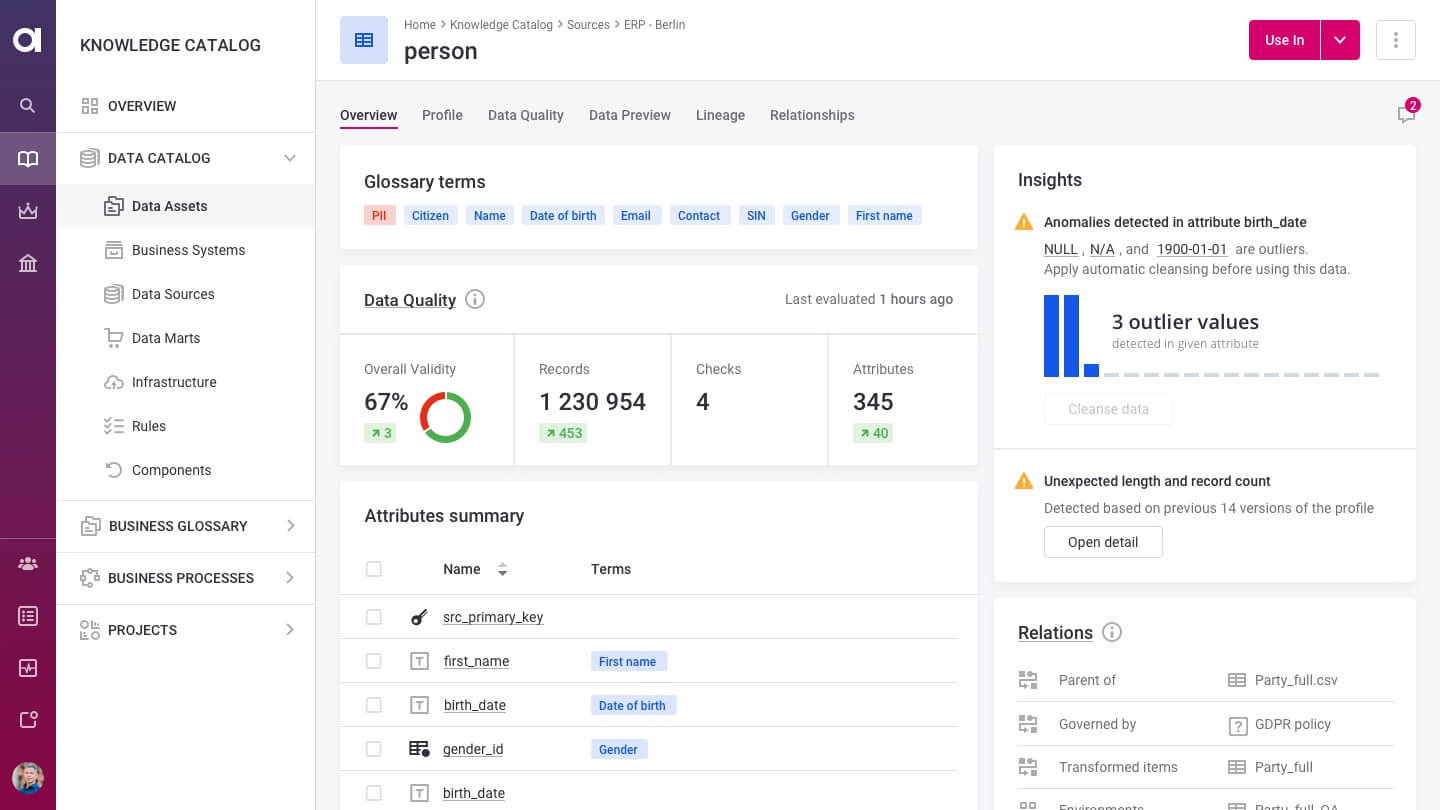Click the crown icon in sidebar
This screenshot has width=1440, height=810.
pyautogui.click(x=28, y=211)
